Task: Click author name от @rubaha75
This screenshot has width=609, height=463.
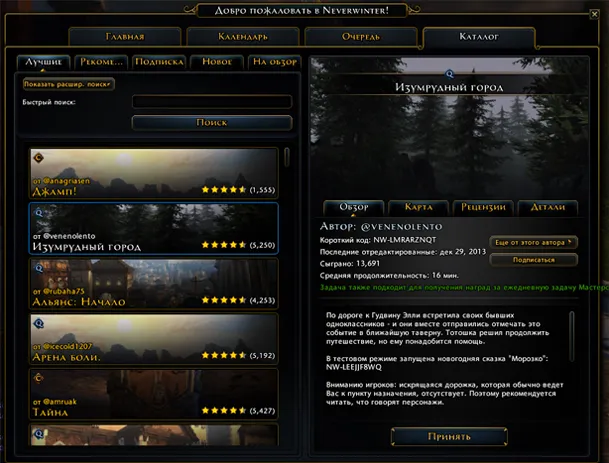Action: (59, 291)
